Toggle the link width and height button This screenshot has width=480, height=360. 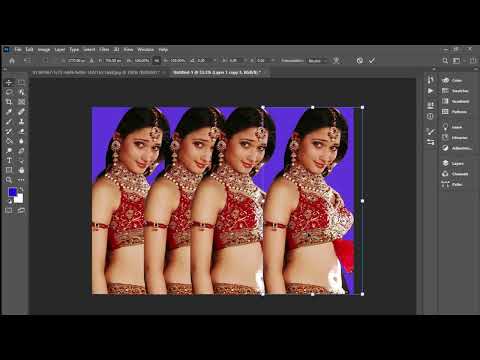157,61
